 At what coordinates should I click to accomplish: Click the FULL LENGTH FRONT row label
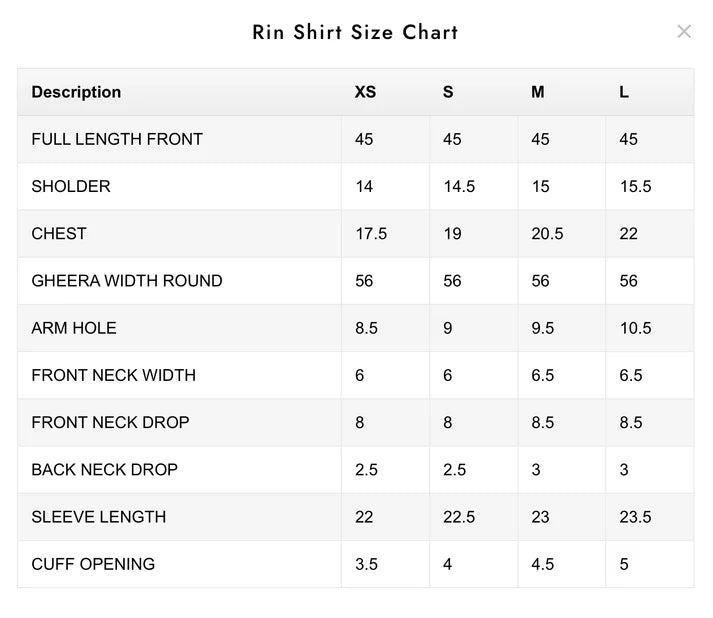click(117, 139)
